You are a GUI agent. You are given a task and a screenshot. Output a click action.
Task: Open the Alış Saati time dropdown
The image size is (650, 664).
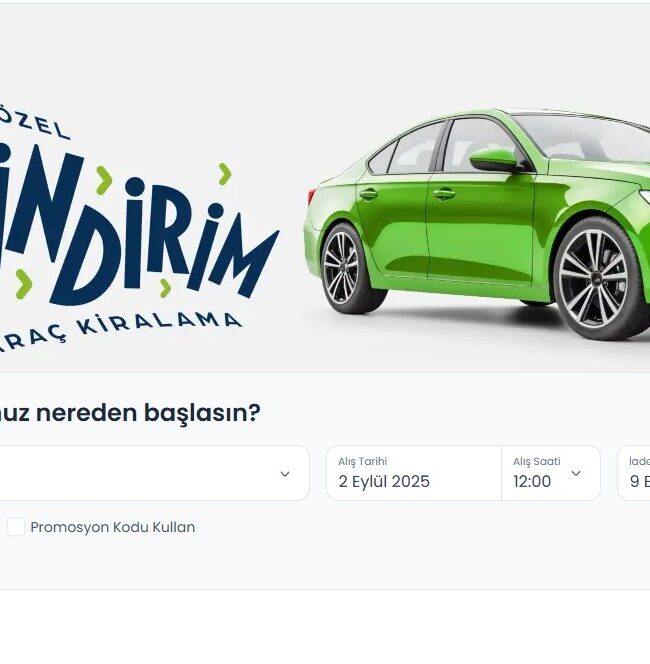550,473
